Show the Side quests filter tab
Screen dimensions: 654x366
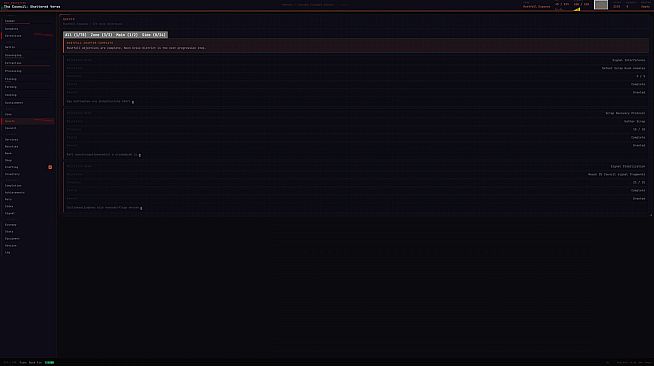[153, 35]
